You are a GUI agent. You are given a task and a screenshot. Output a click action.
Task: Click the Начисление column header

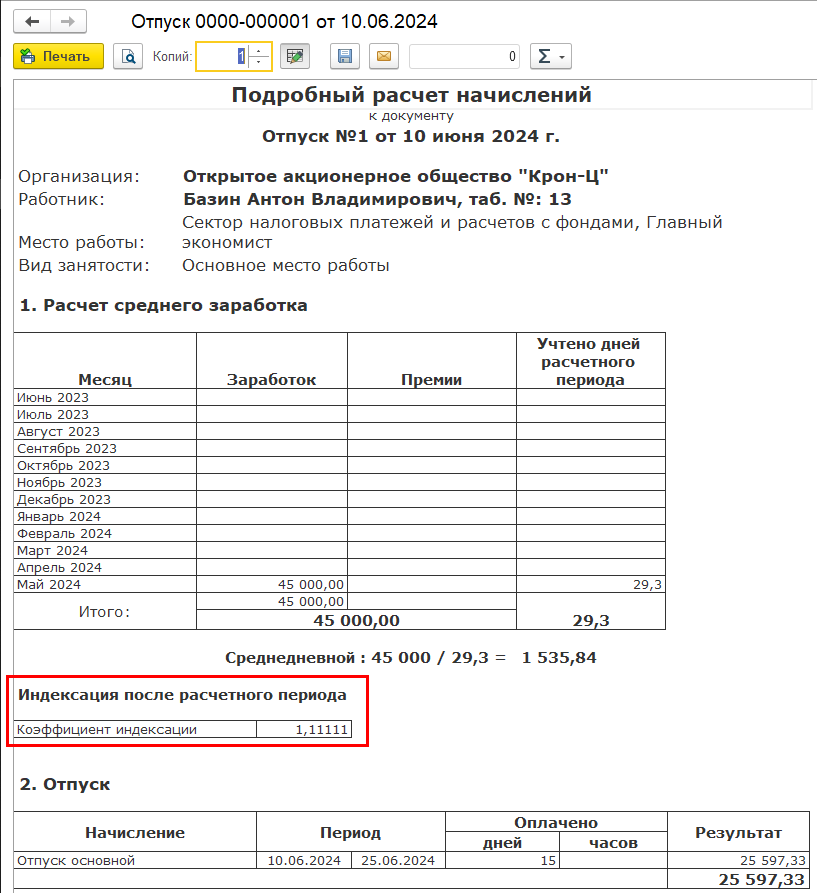136,832
